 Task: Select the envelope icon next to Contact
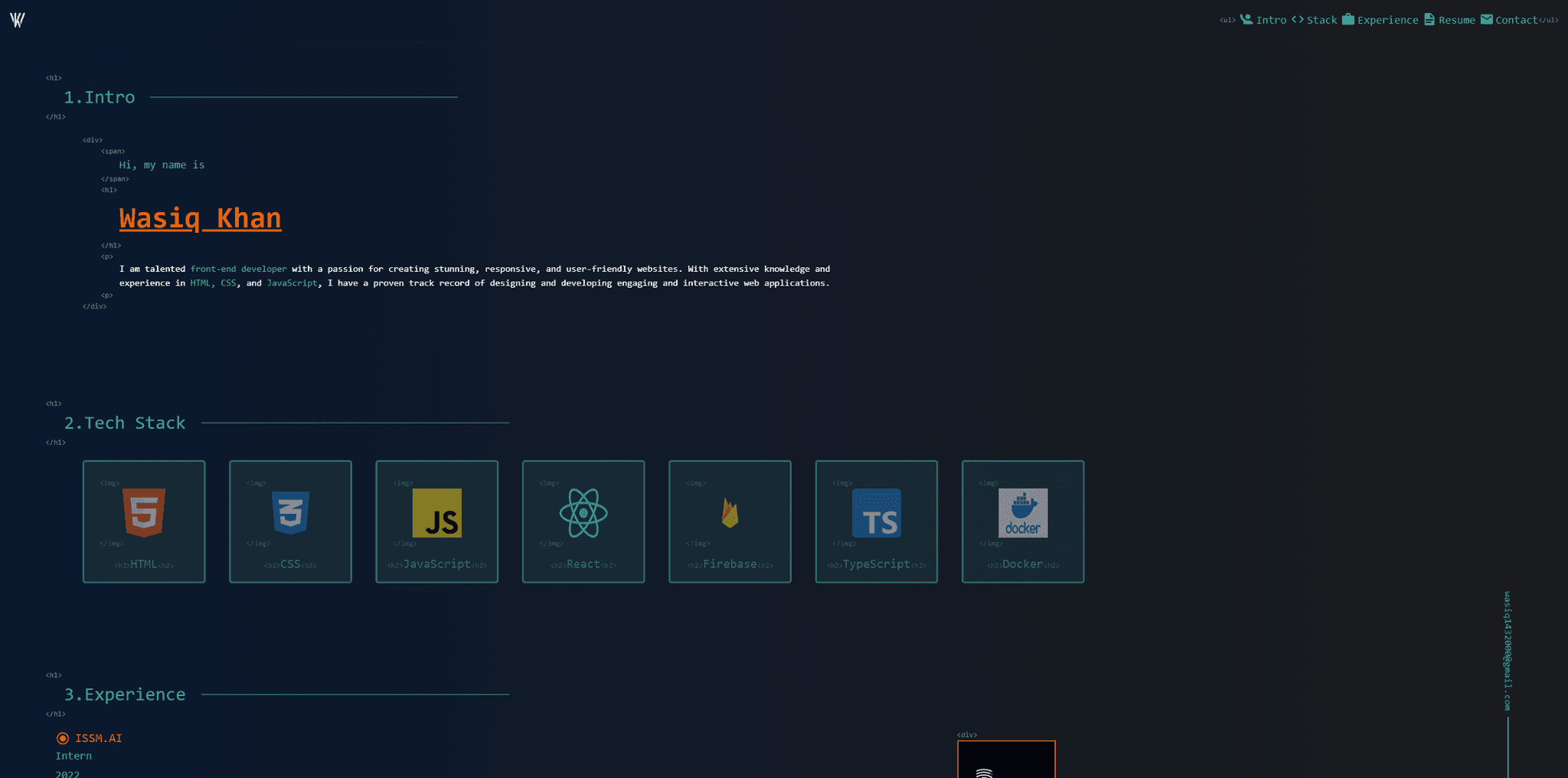coord(1486,18)
